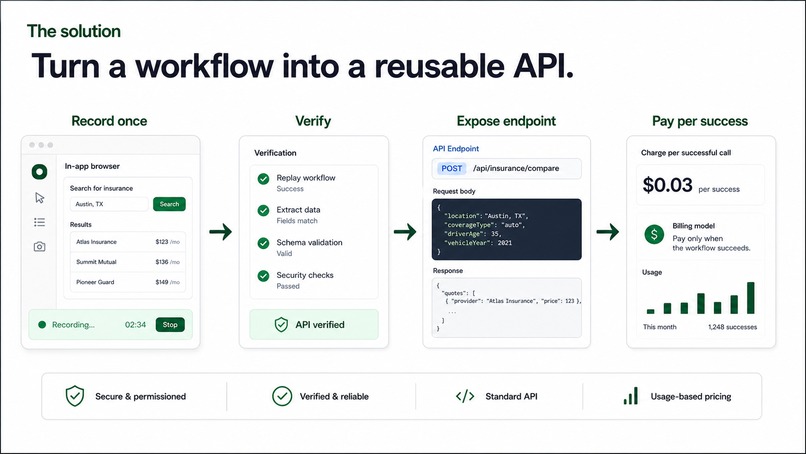Click the Secure & permissioned label
806x454 pixels.
pyautogui.click(x=140, y=396)
